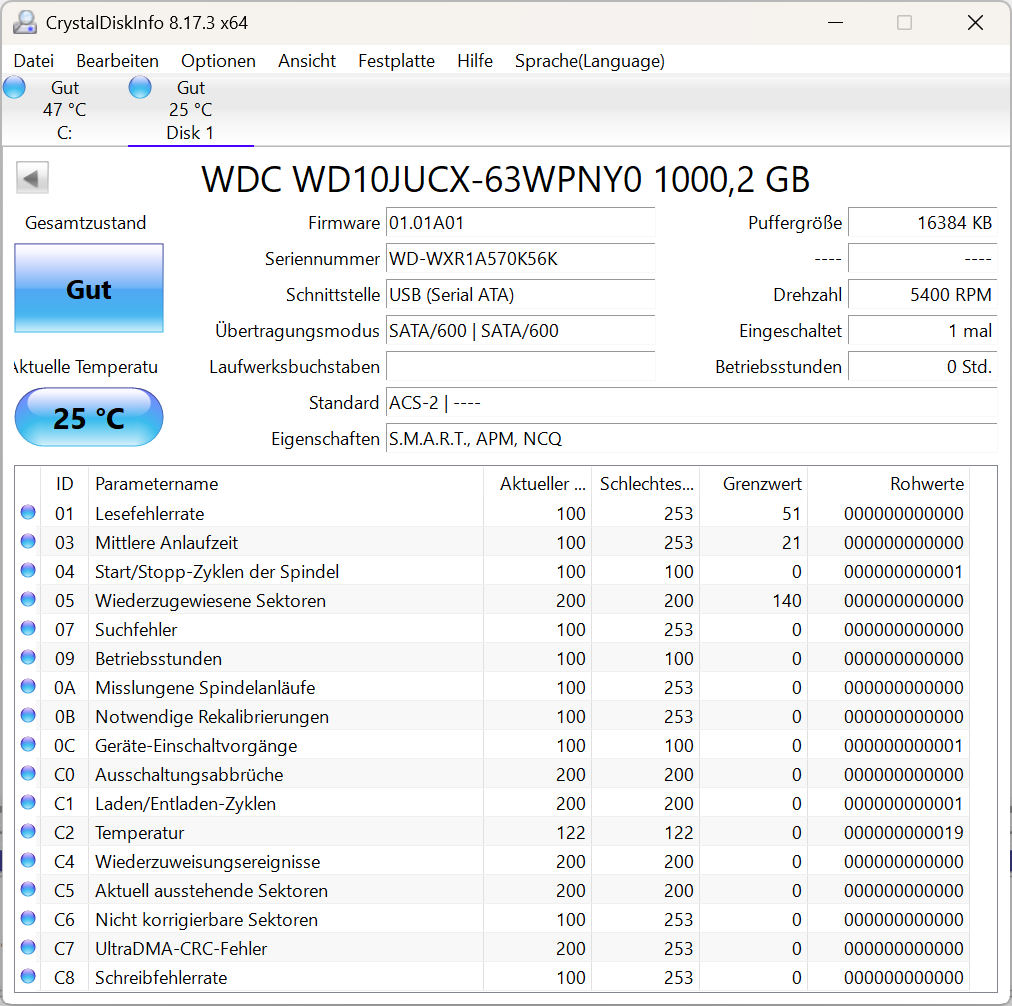Click the blue status orb for drive C:

click(x=14, y=87)
